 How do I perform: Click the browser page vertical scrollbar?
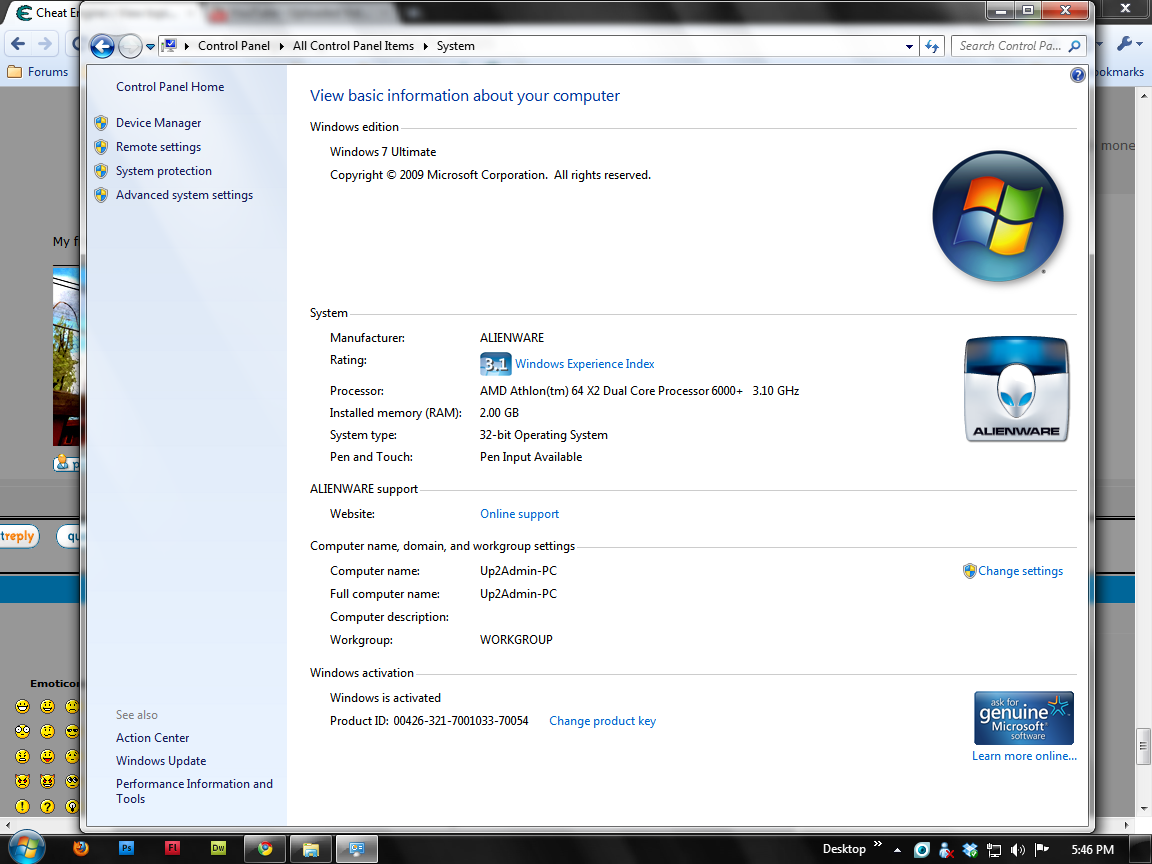pyautogui.click(x=1144, y=746)
